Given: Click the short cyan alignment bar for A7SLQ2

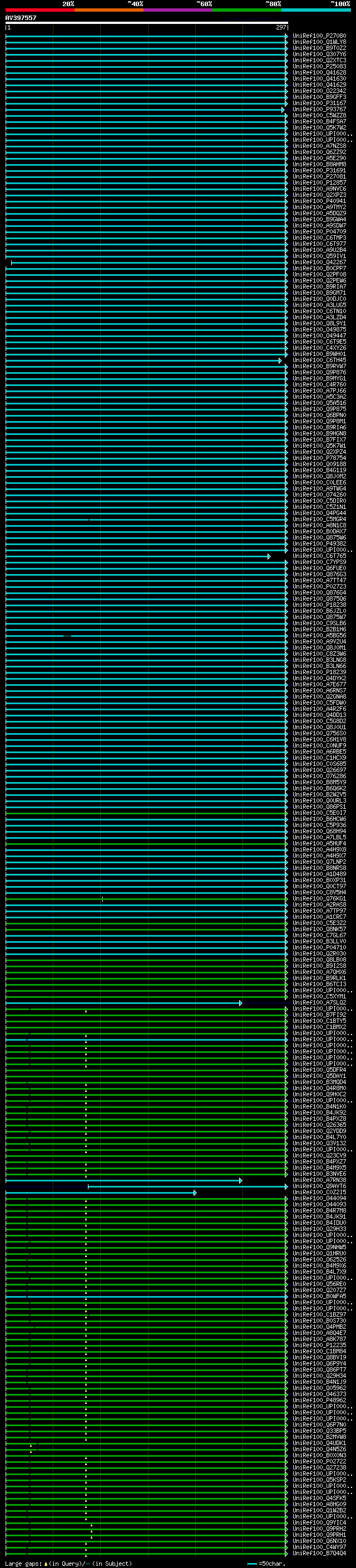Looking at the screenshot, I should (x=124, y=1003).
